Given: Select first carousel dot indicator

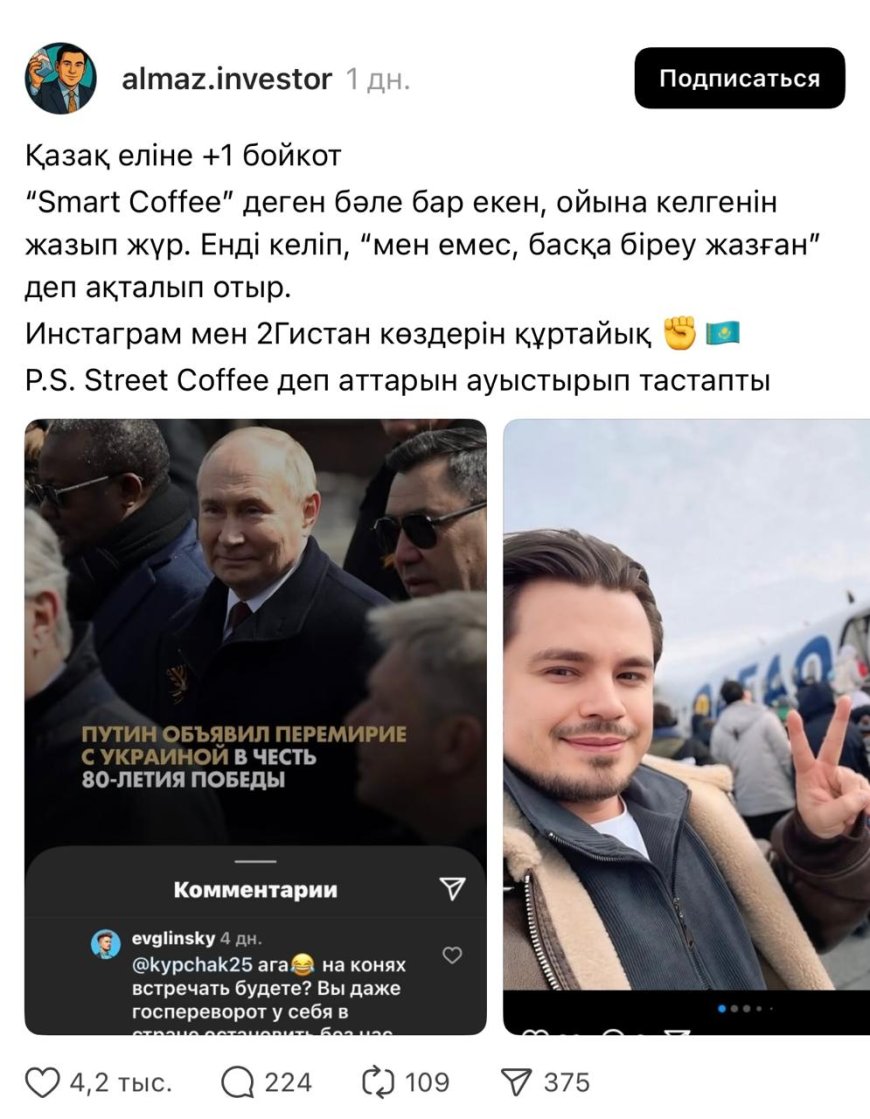Looking at the screenshot, I should point(722,1008).
